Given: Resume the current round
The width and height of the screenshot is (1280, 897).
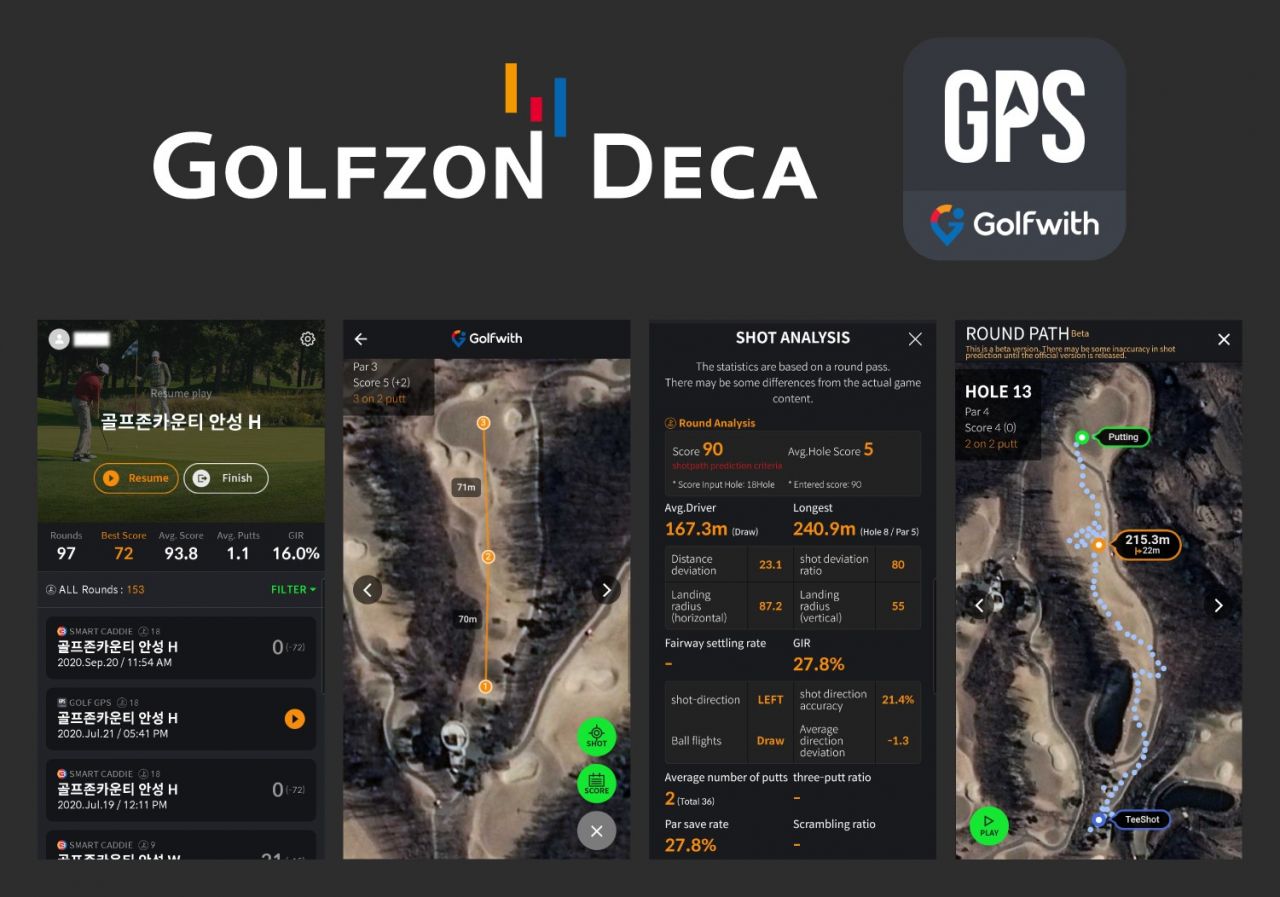Looking at the screenshot, I should 136,478.
